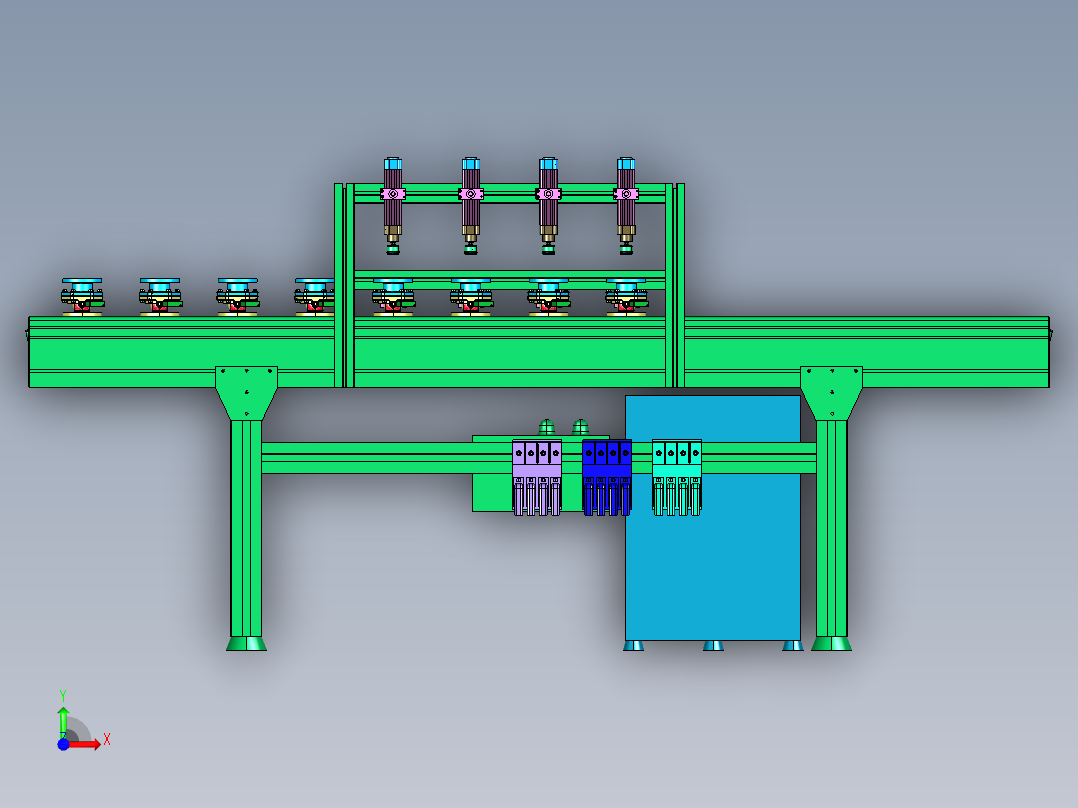The height and width of the screenshot is (808, 1078).
Task: Select the left triangular gusset bracket
Action: tap(246, 393)
